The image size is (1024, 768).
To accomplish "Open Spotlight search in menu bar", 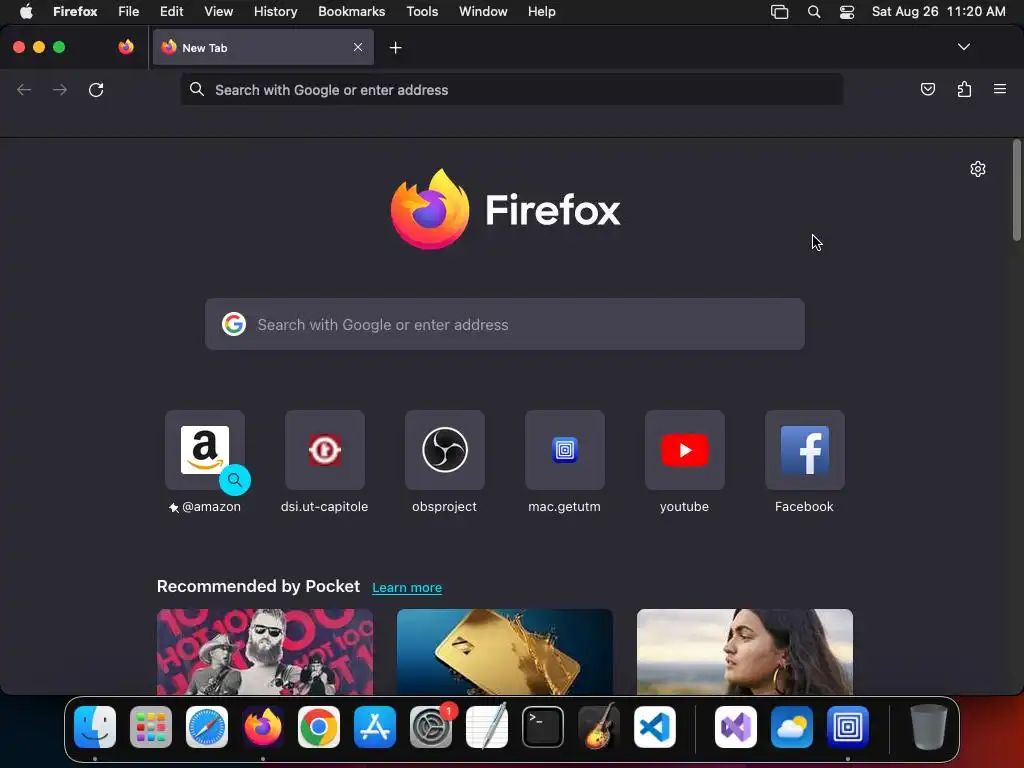I will pos(814,11).
